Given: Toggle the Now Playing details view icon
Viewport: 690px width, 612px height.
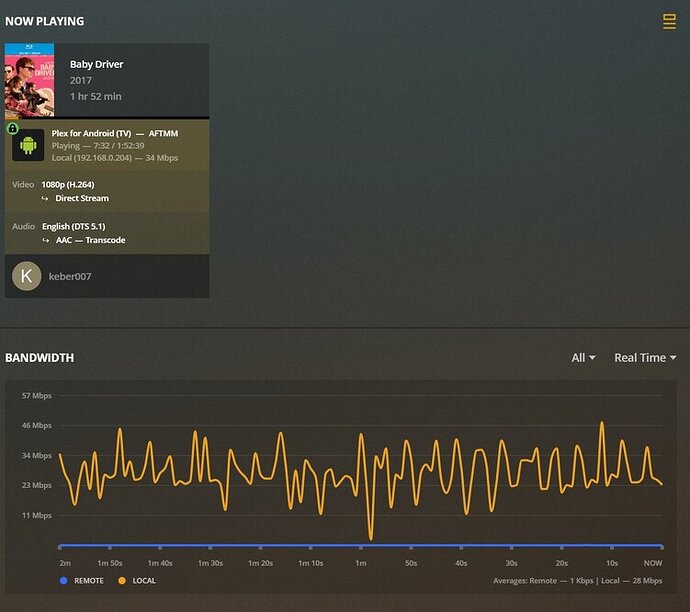Looking at the screenshot, I should pos(669,22).
